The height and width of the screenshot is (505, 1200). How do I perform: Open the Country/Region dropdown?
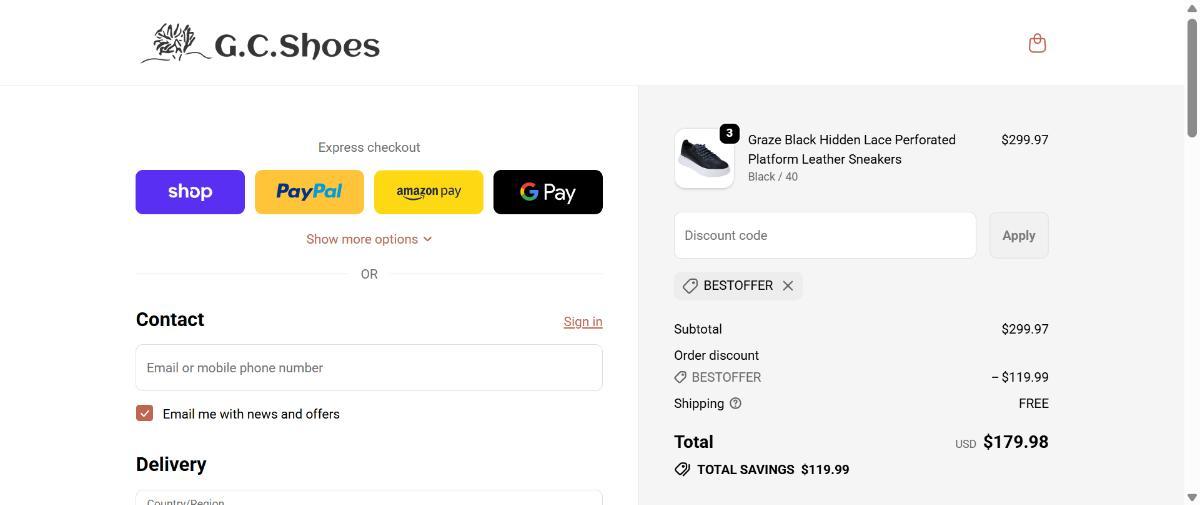[x=369, y=498]
